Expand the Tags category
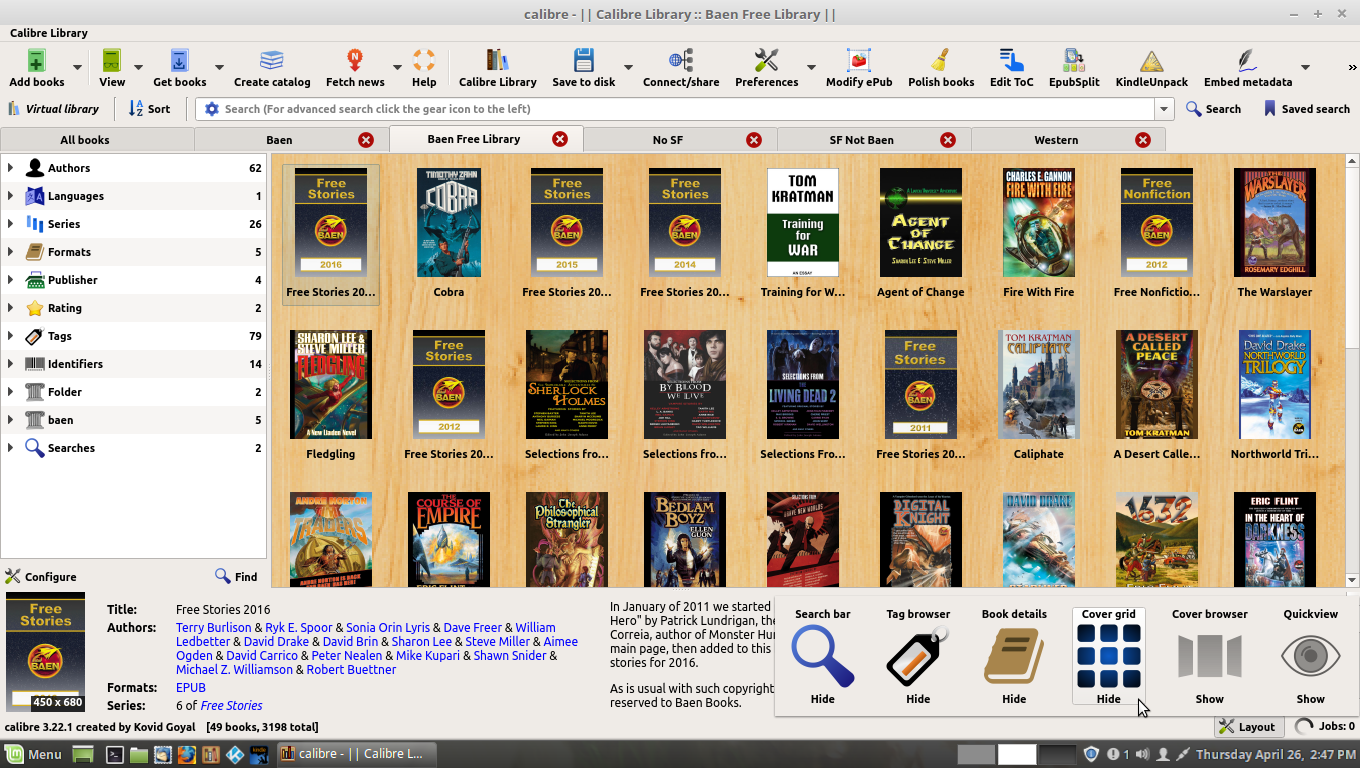 pyautogui.click(x=10, y=336)
